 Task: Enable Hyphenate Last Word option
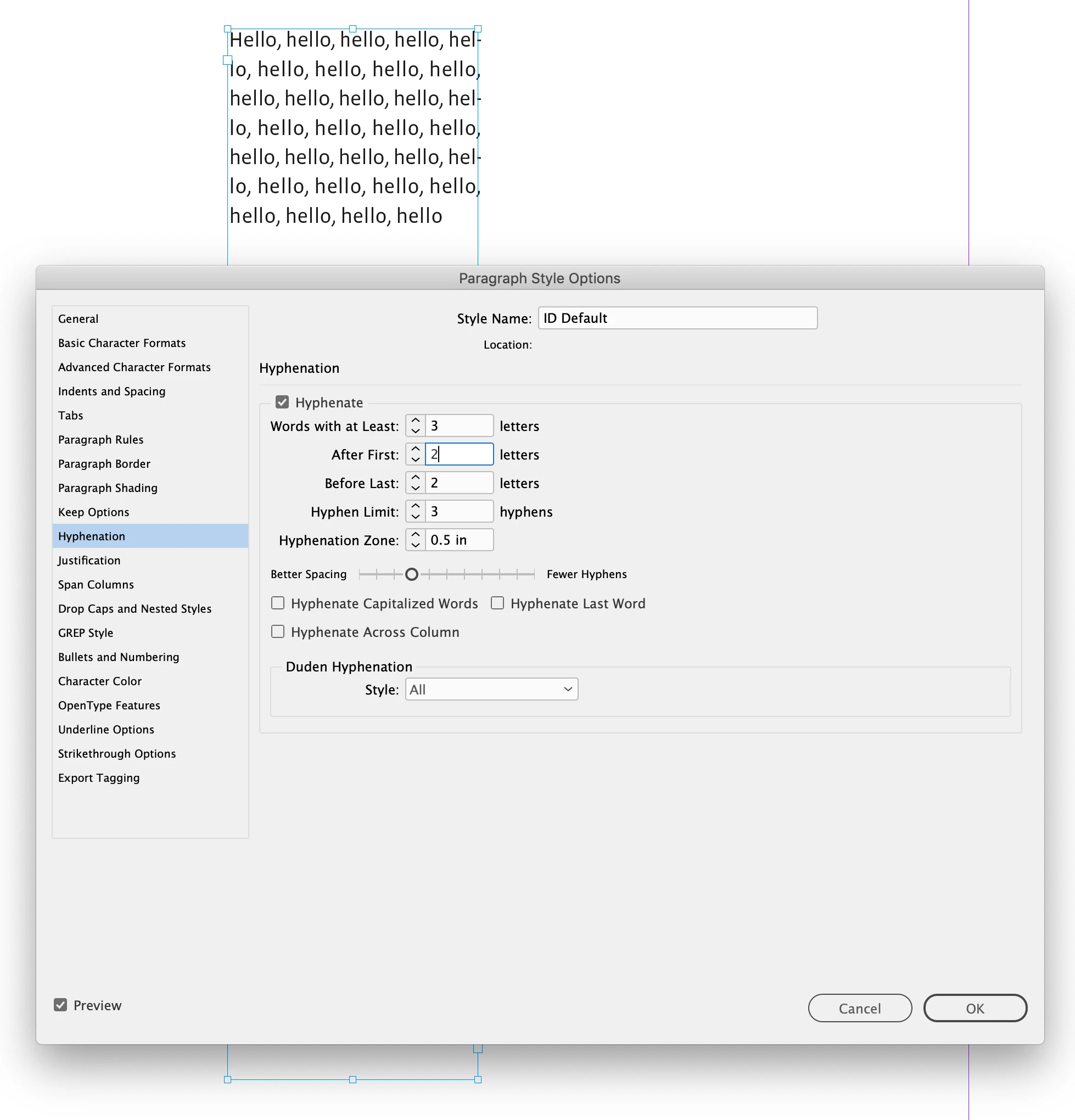click(x=497, y=603)
